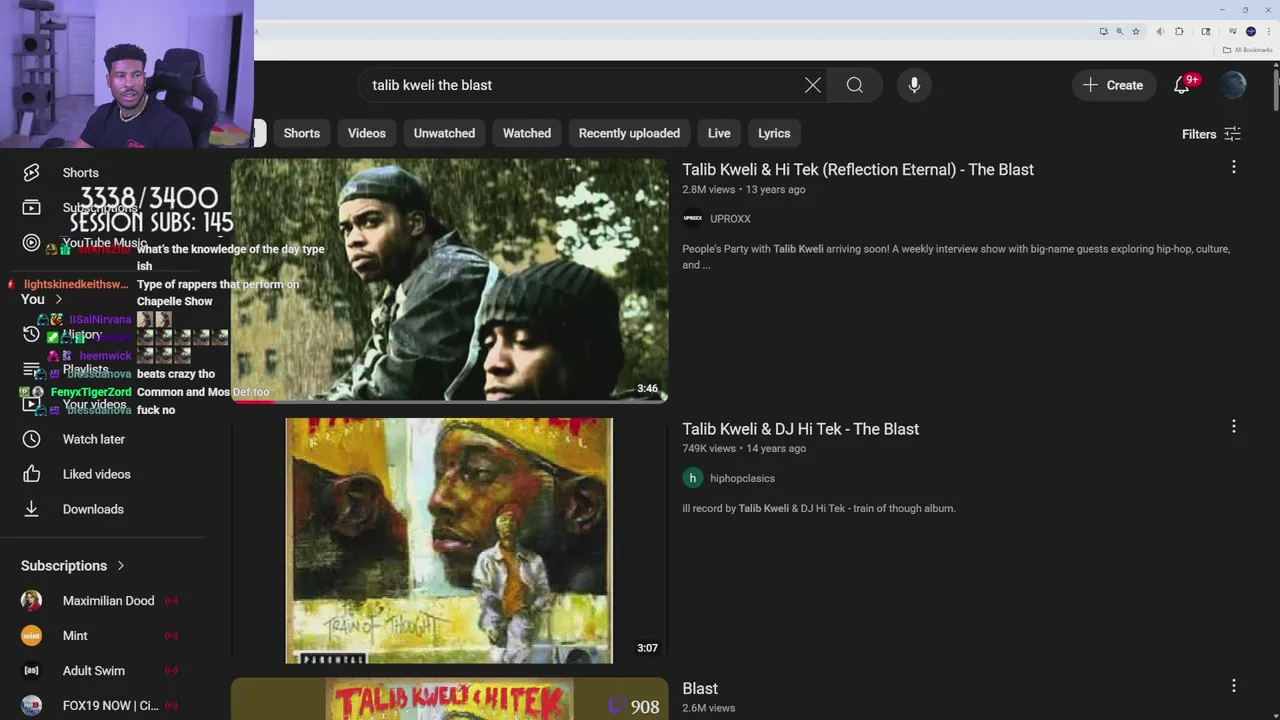Click the Watch later clock icon
Viewport: 1280px width, 720px height.
31,439
